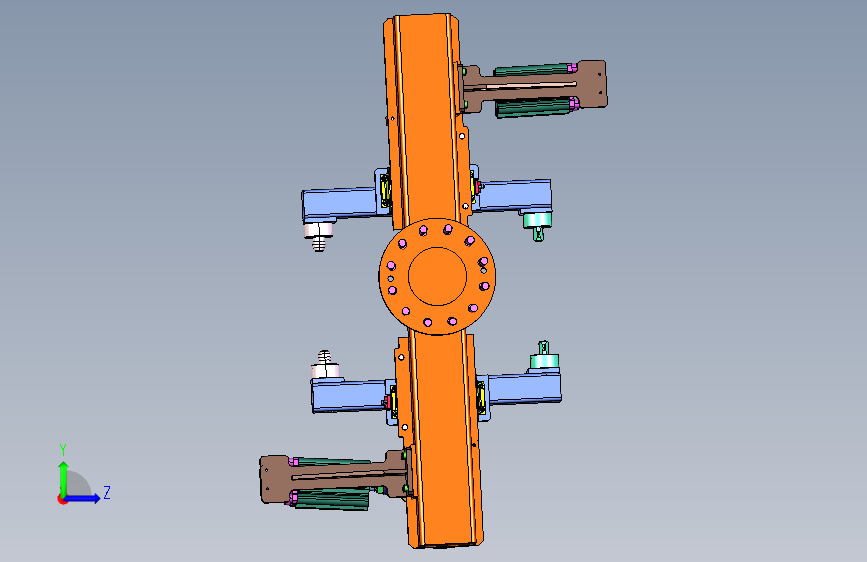Pick the lowest green cylinder on bottom-left clamp
The width and height of the screenshot is (867, 562).
(332, 499)
